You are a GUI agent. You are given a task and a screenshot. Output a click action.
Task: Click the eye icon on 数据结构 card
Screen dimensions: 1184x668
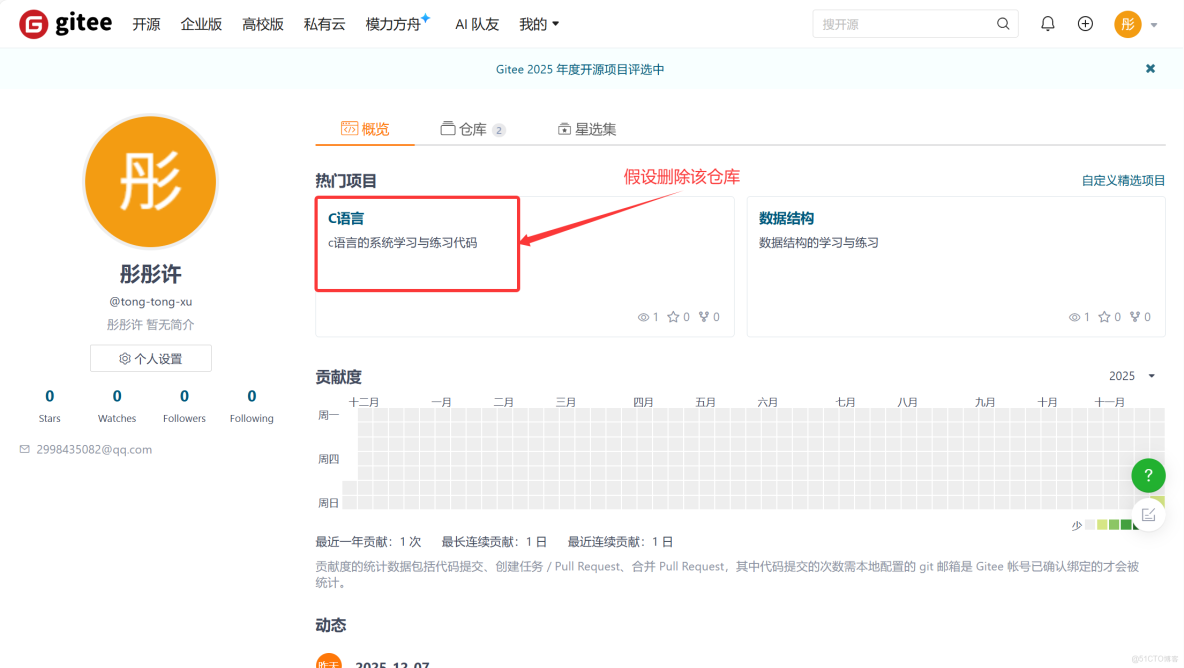coord(1076,316)
